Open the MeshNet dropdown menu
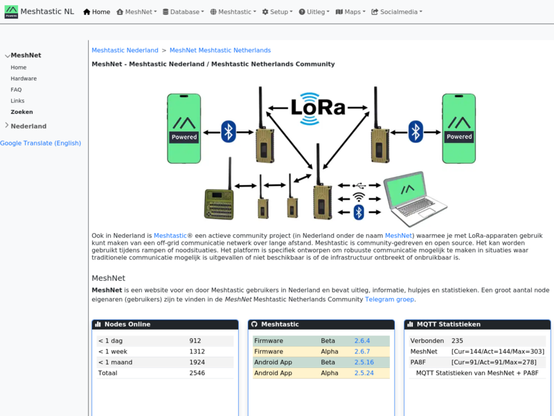The height and width of the screenshot is (416, 554). (x=137, y=12)
